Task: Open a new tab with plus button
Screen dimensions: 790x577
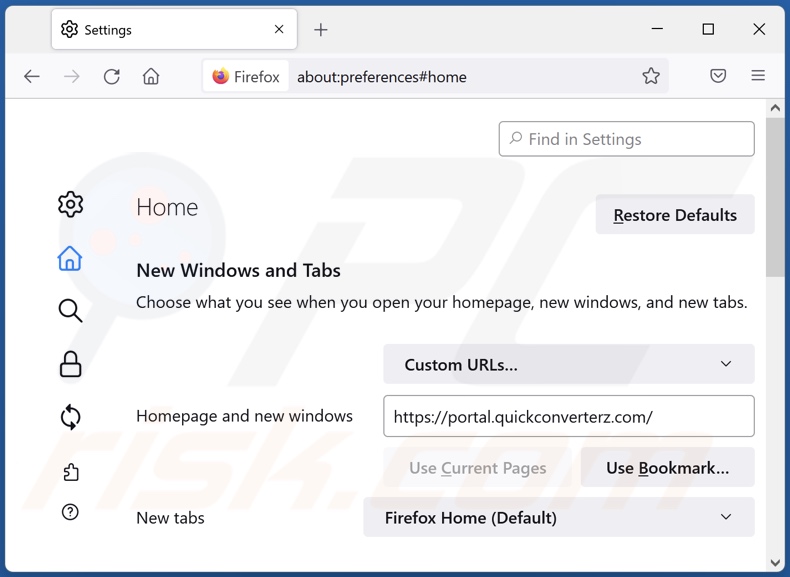Action: pyautogui.click(x=321, y=30)
